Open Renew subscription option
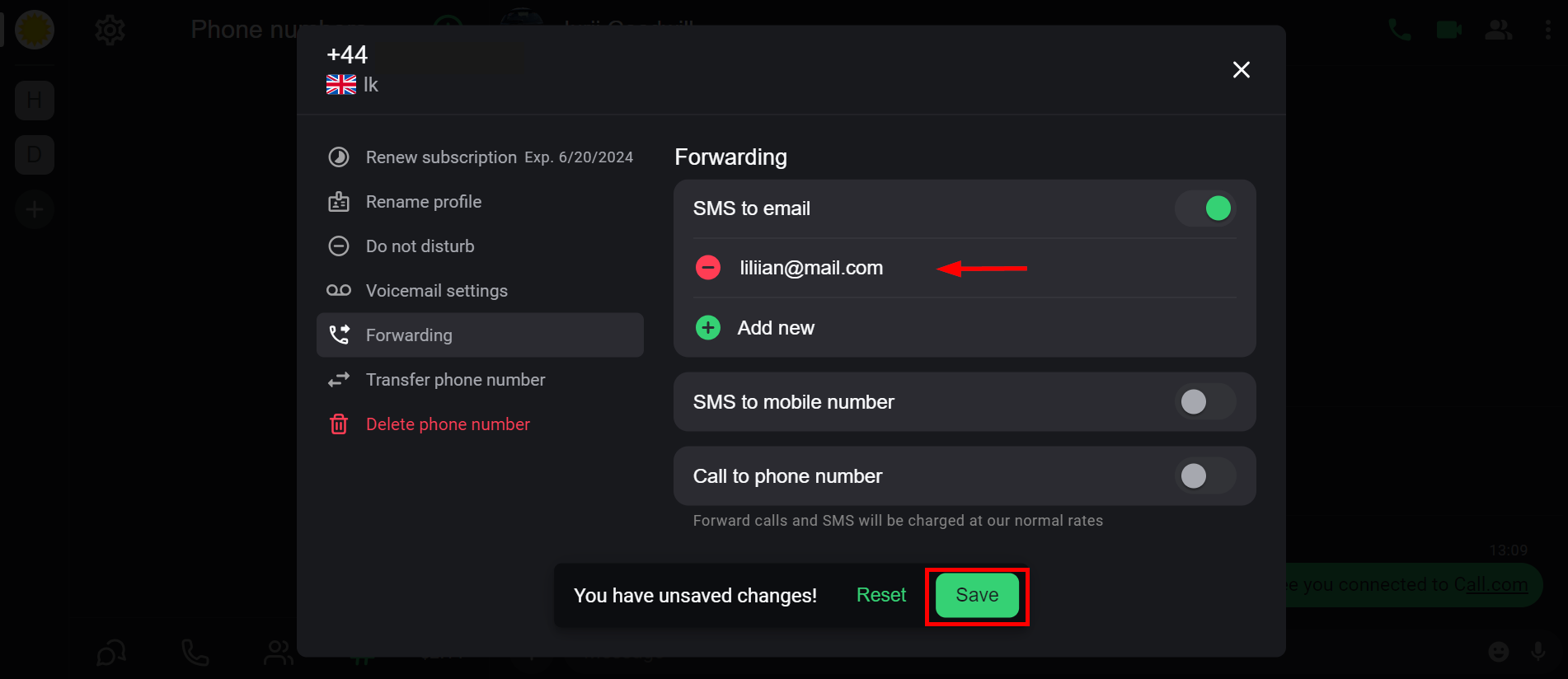The image size is (1568, 679). [441, 157]
